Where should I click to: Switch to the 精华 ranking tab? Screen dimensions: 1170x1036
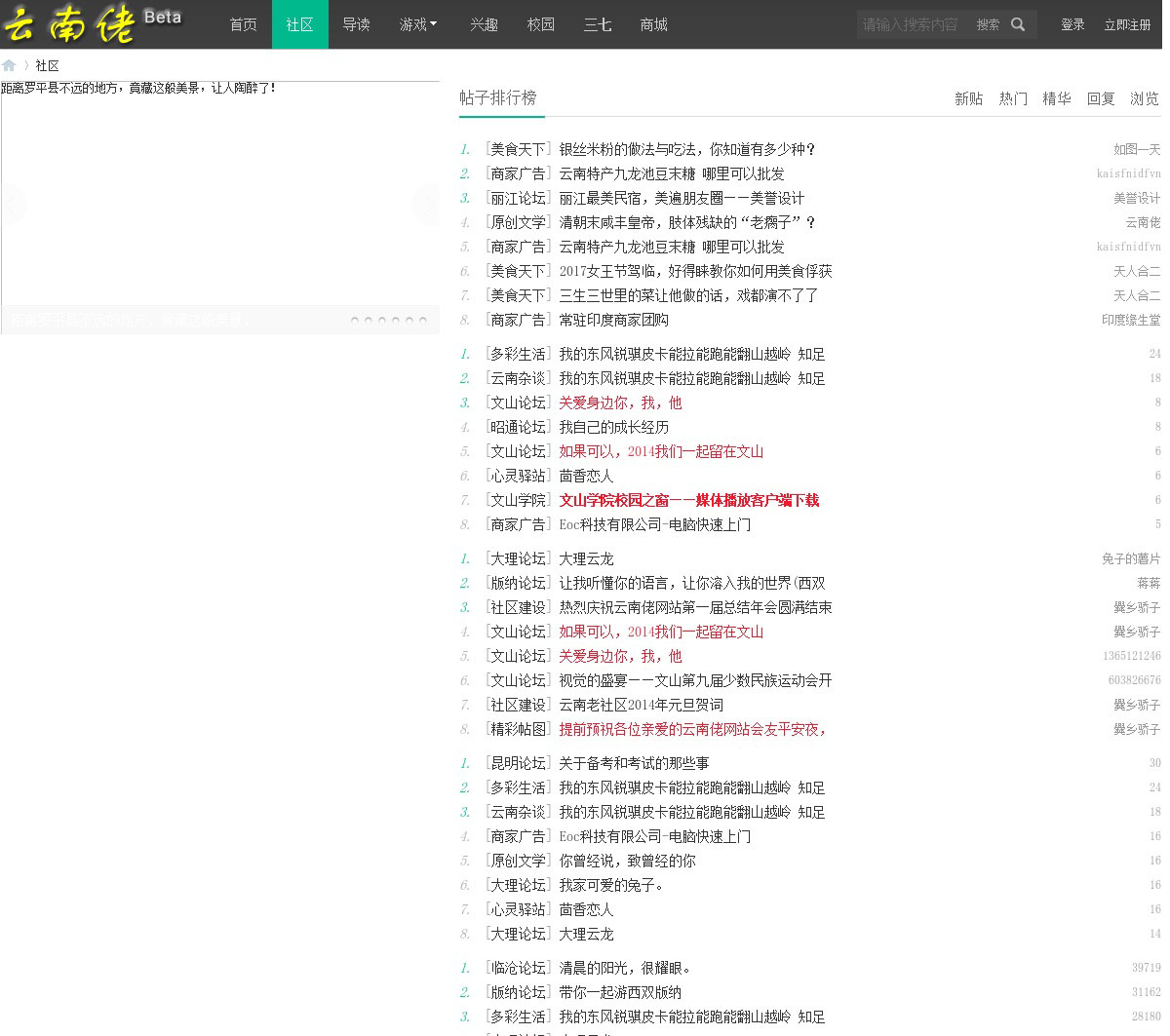[1057, 98]
